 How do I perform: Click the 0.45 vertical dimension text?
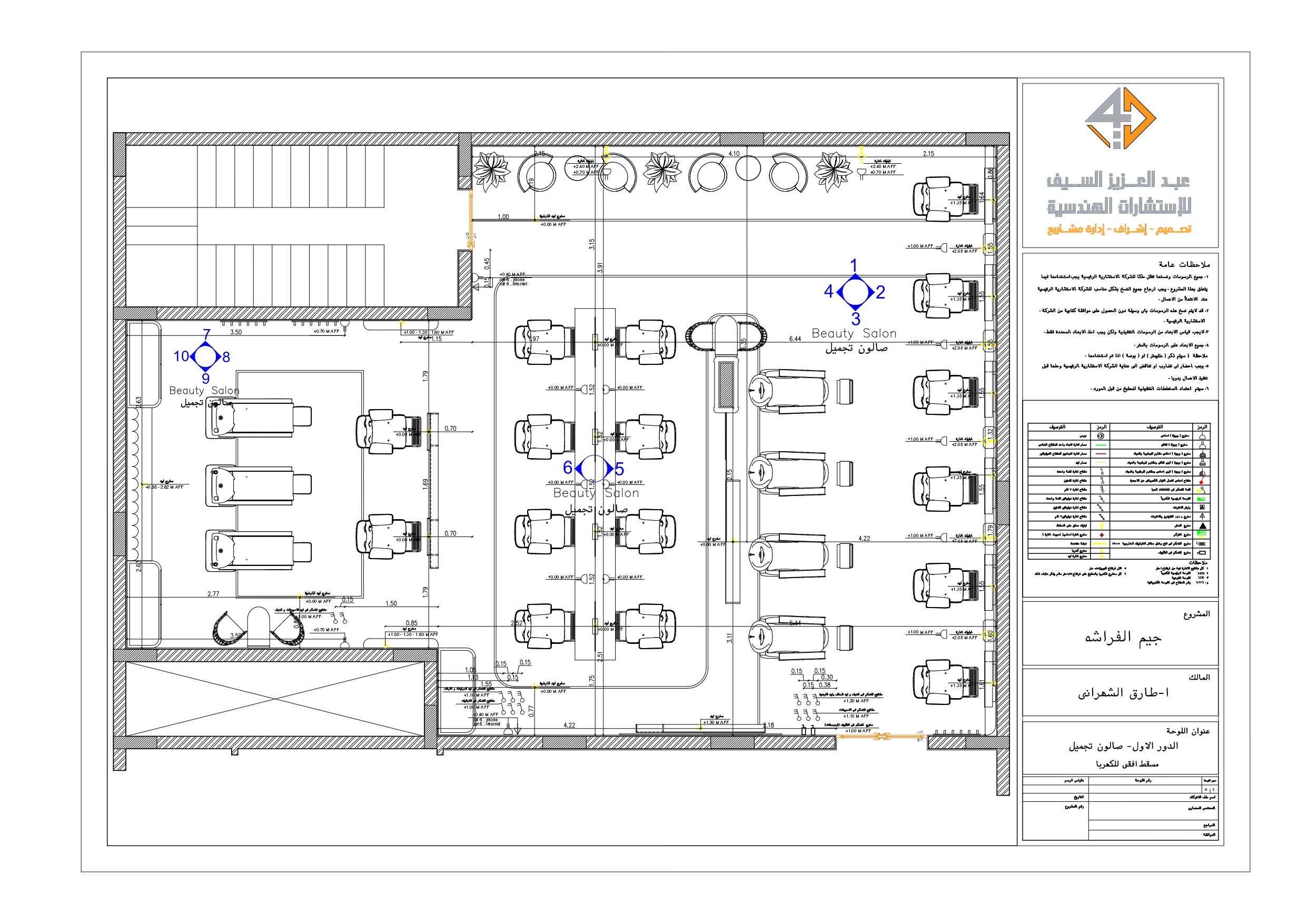487,264
